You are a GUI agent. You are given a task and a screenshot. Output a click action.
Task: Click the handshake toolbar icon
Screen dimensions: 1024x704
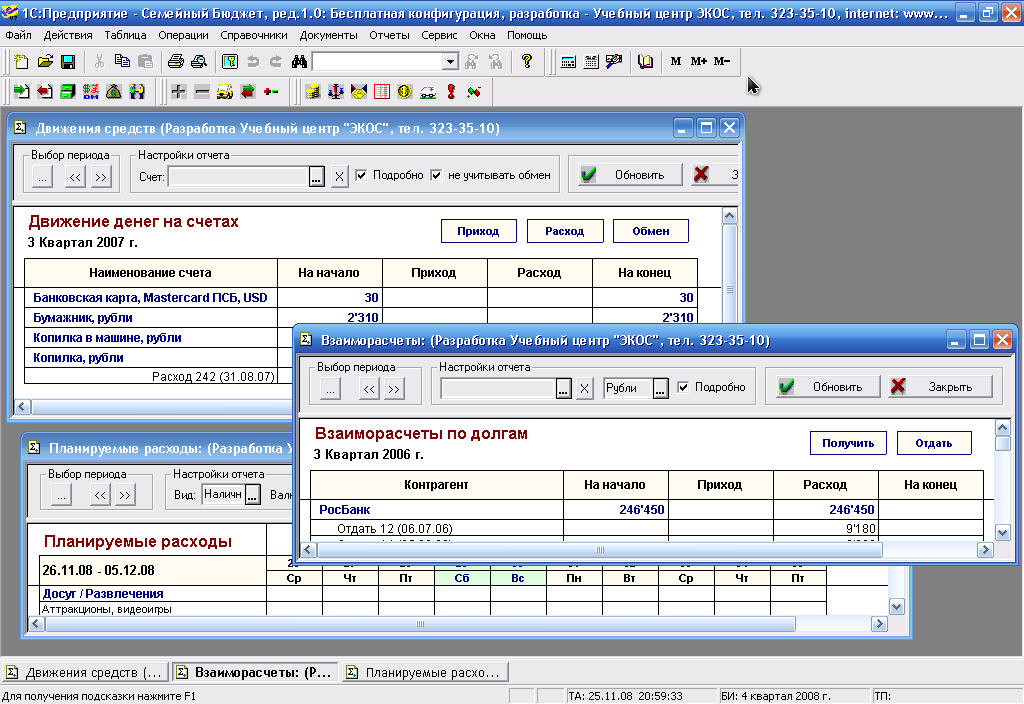pos(359,91)
